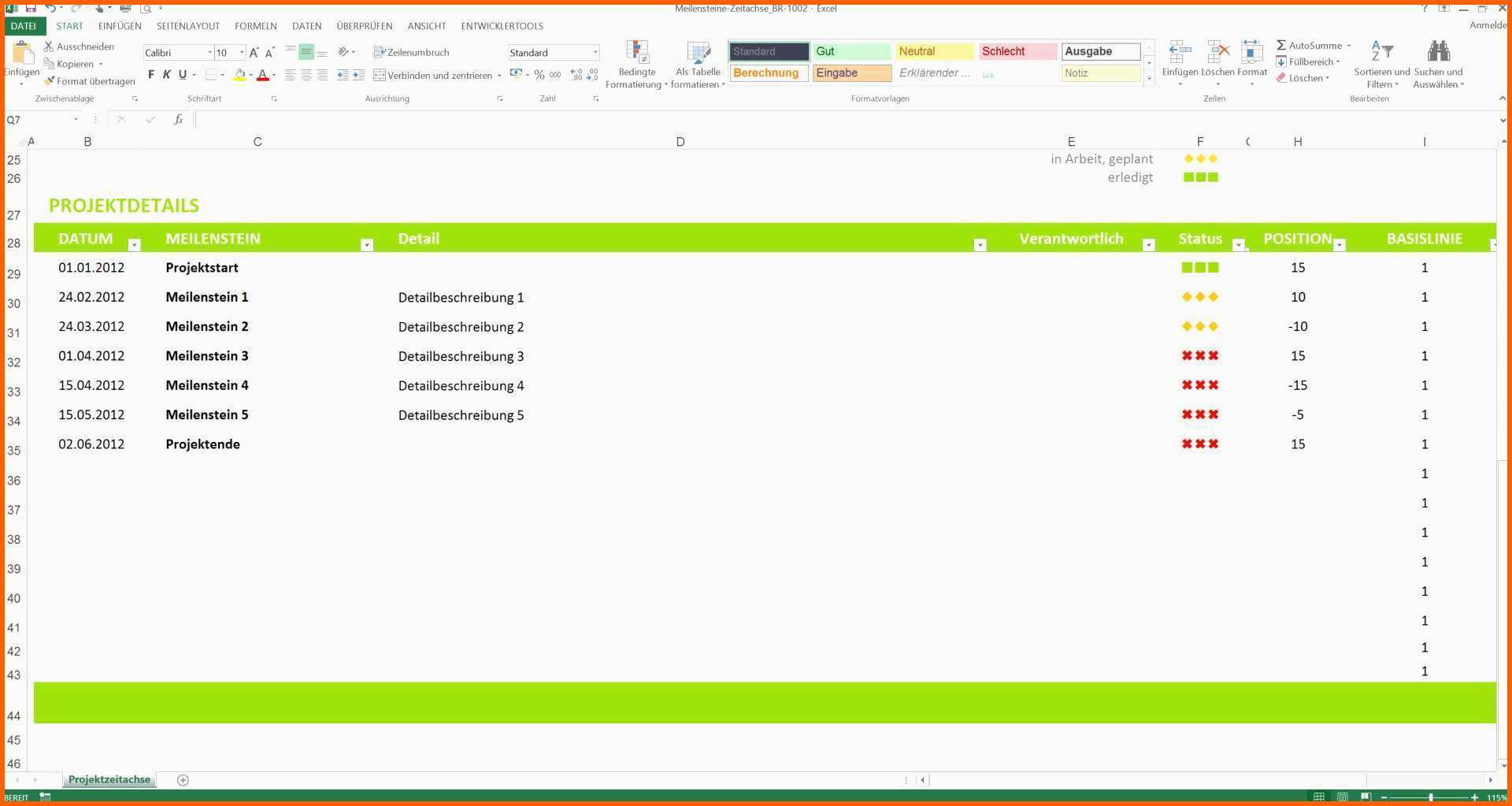Switch to SEITENLAYOUT ribbon tab
Screen dimensions: 1512x806
(x=188, y=26)
